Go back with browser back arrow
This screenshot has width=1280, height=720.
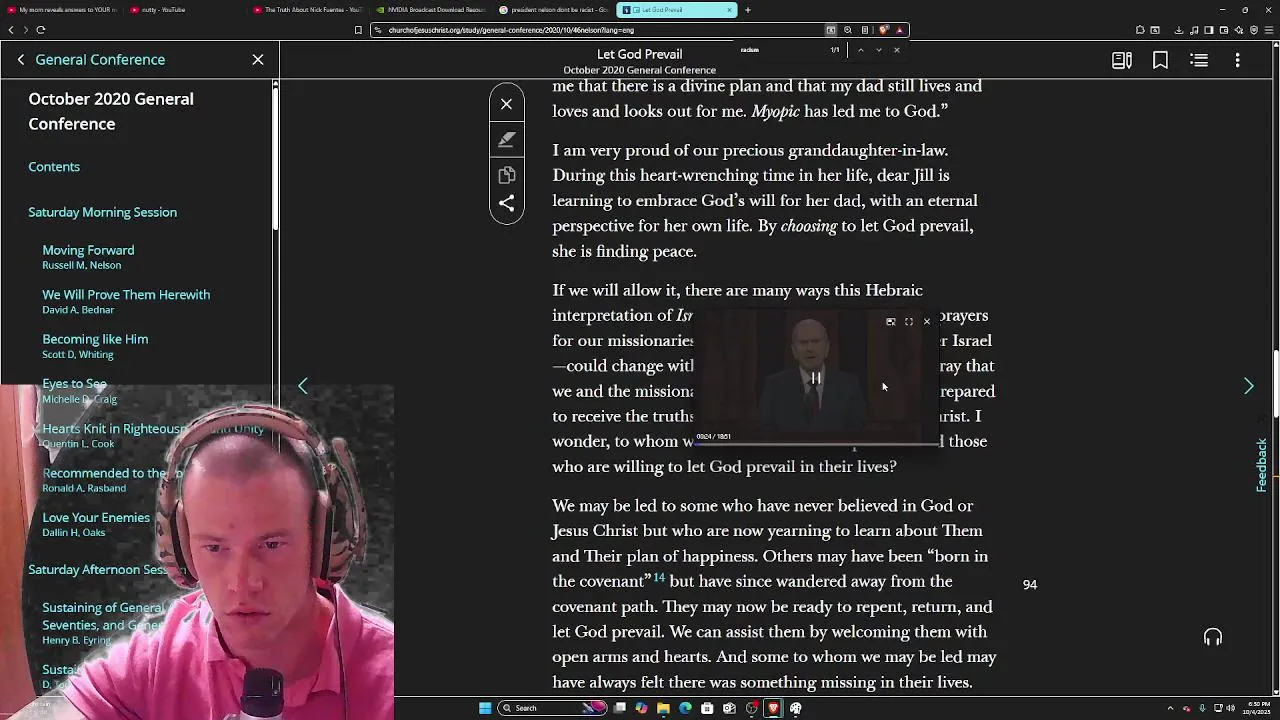click(10, 30)
